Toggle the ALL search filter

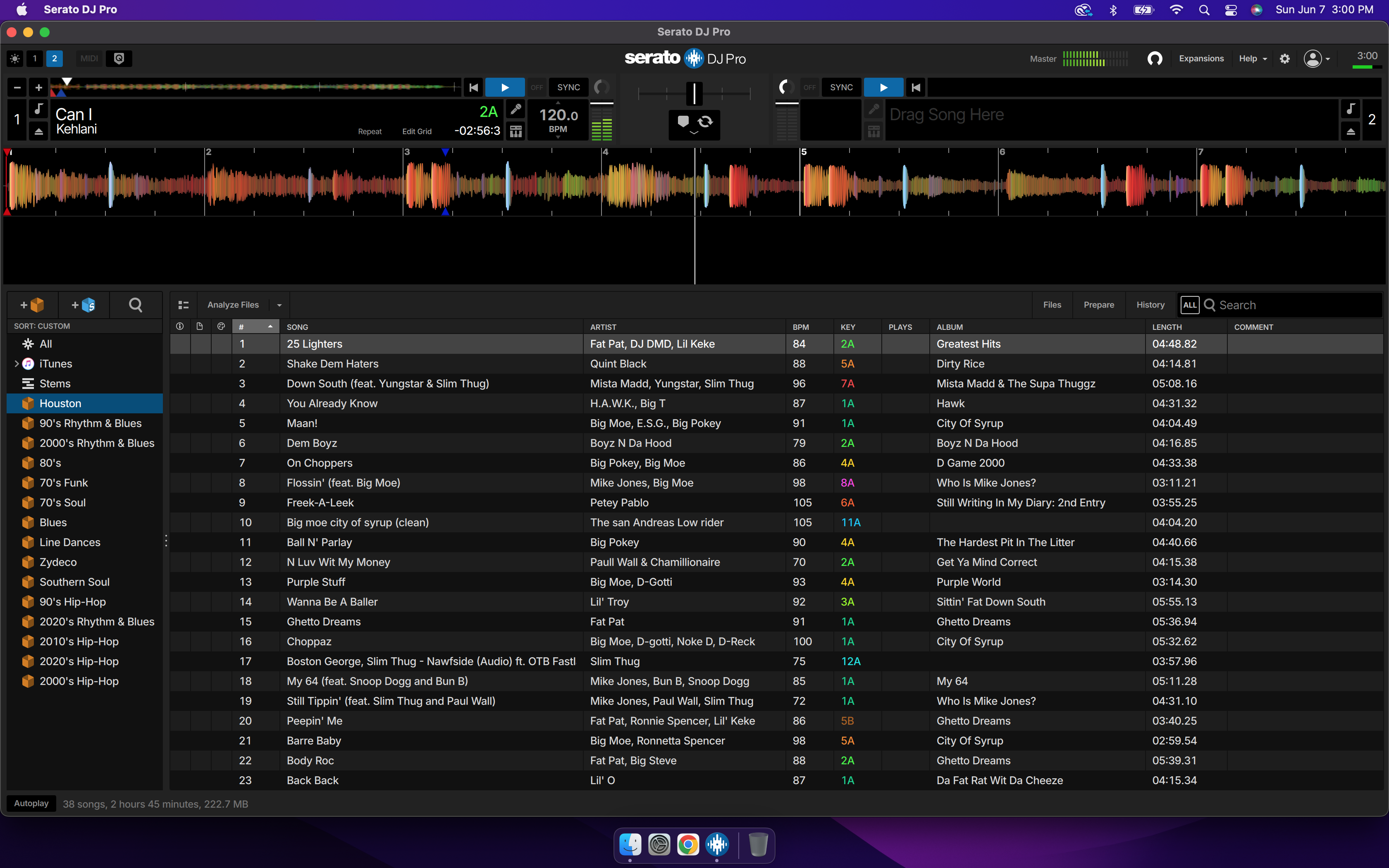[1190, 305]
